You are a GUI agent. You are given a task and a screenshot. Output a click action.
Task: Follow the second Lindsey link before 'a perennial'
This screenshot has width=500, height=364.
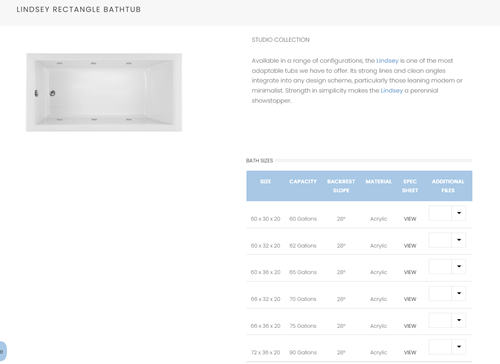click(392, 91)
